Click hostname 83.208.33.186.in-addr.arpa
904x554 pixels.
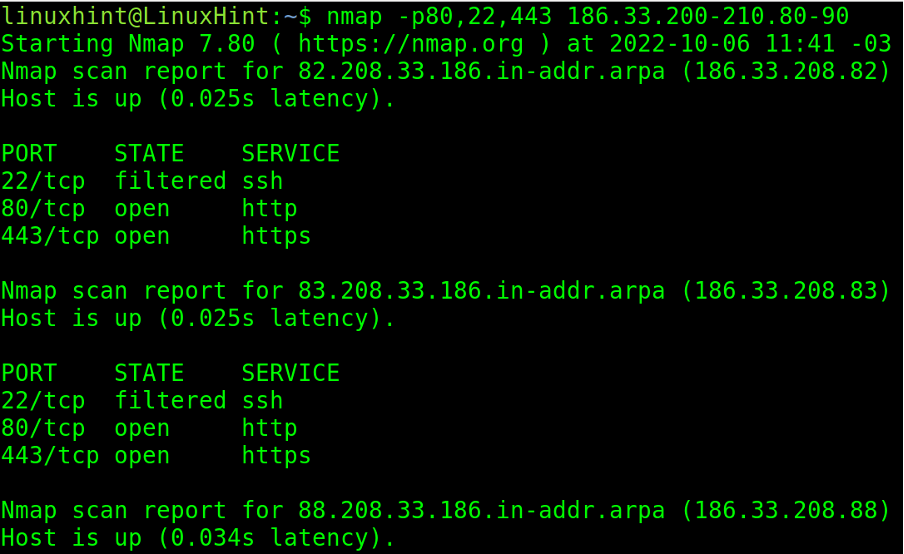481,292
